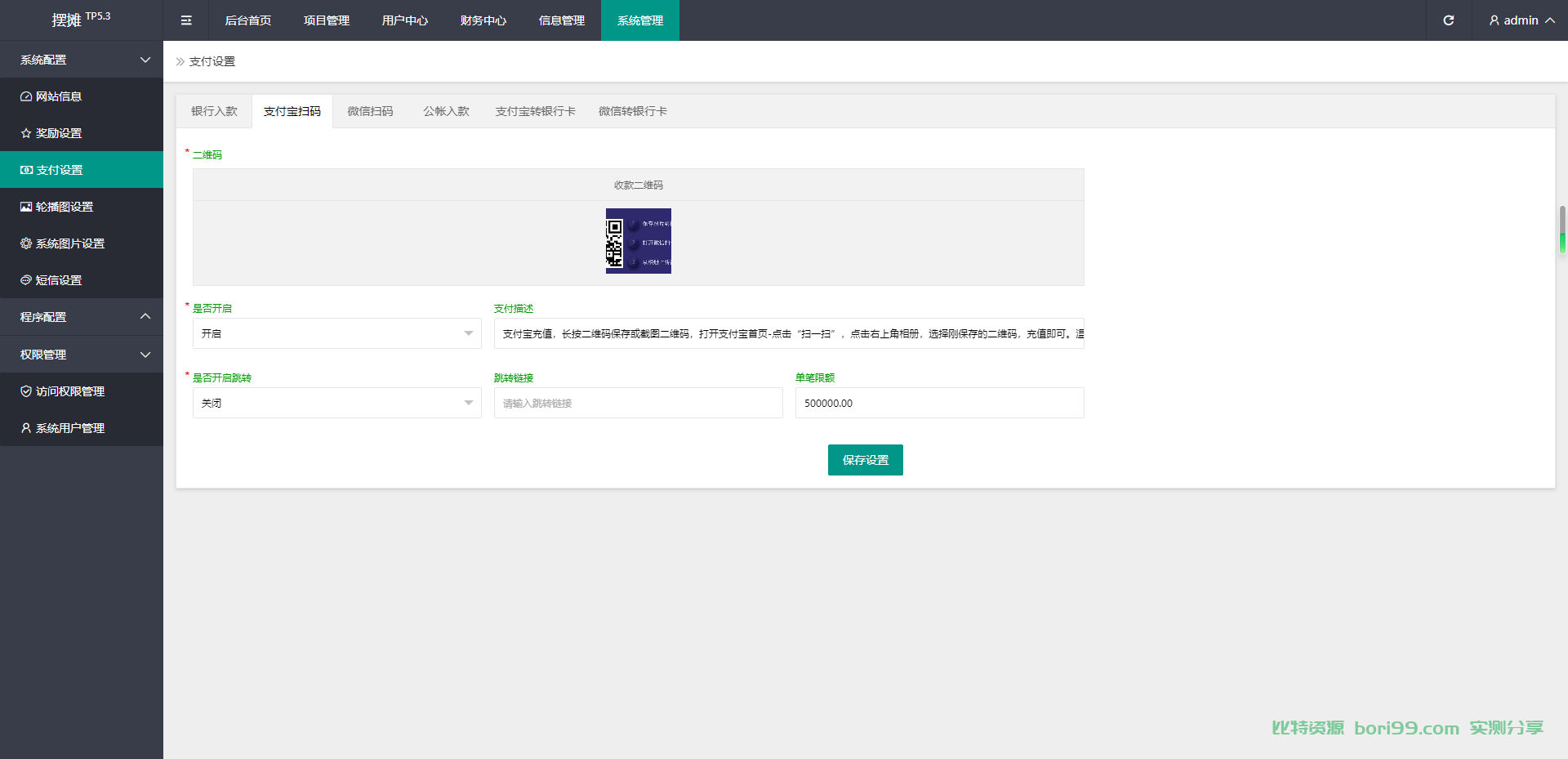
Task: Expand the 权限管理 sidebar section
Action: (x=82, y=355)
